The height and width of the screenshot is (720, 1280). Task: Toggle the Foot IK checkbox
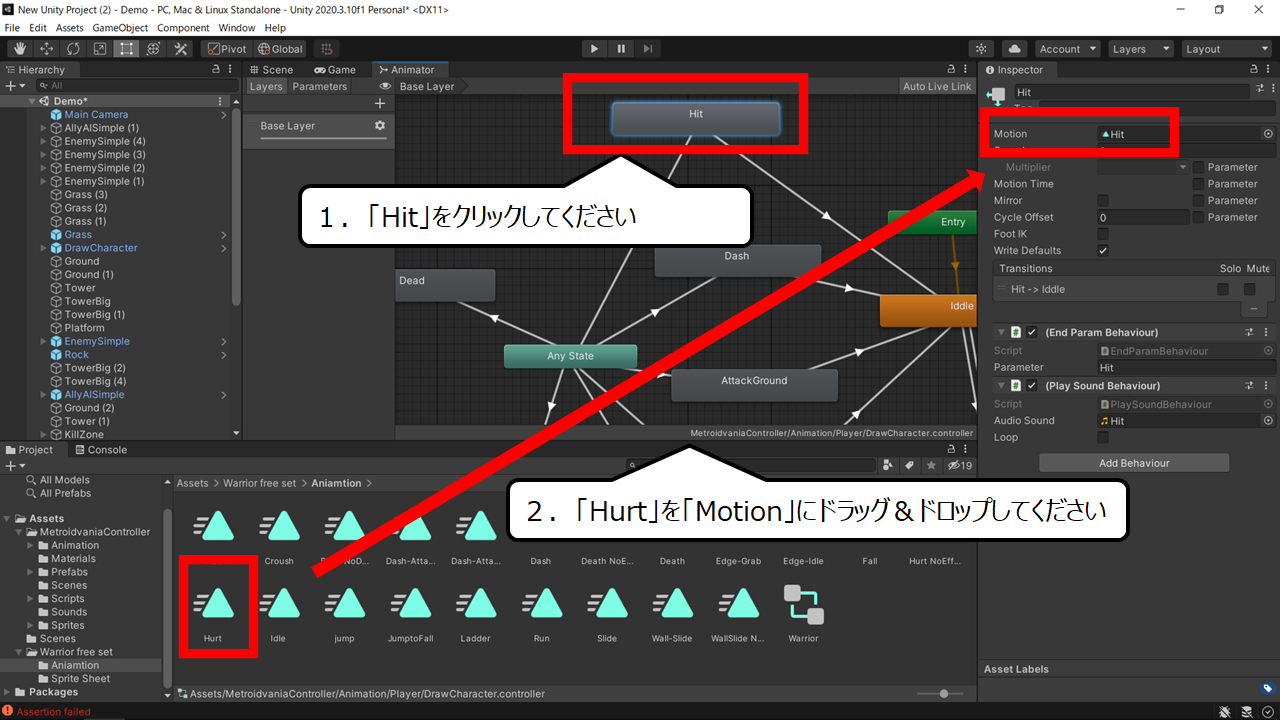1103,234
